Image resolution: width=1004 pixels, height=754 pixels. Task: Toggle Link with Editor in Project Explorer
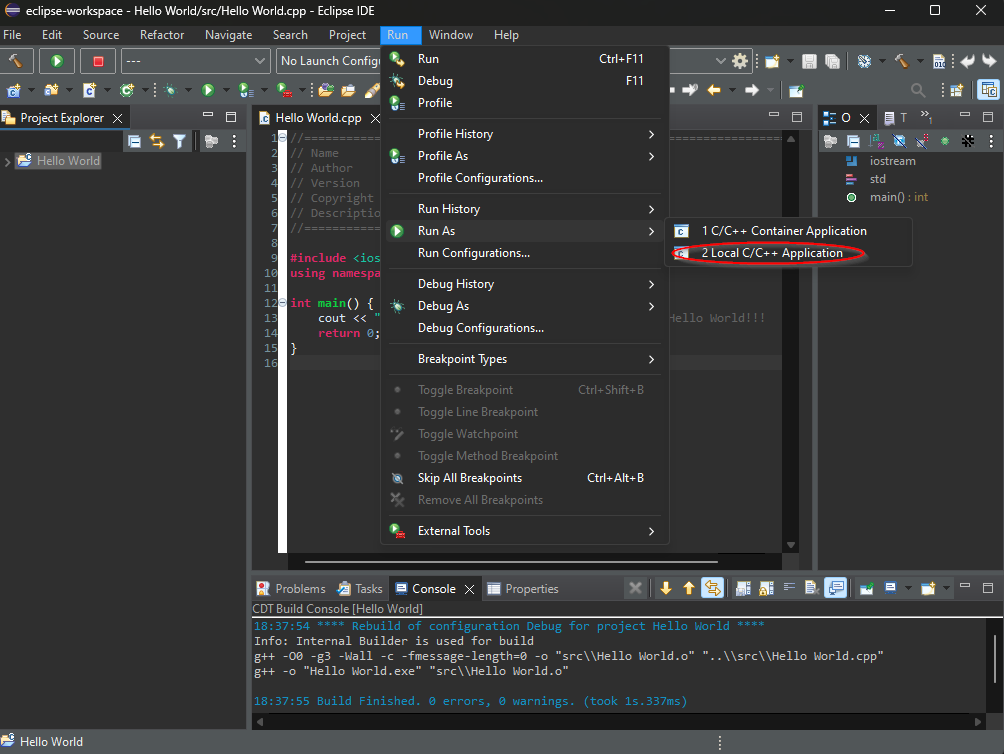pyautogui.click(x=157, y=141)
